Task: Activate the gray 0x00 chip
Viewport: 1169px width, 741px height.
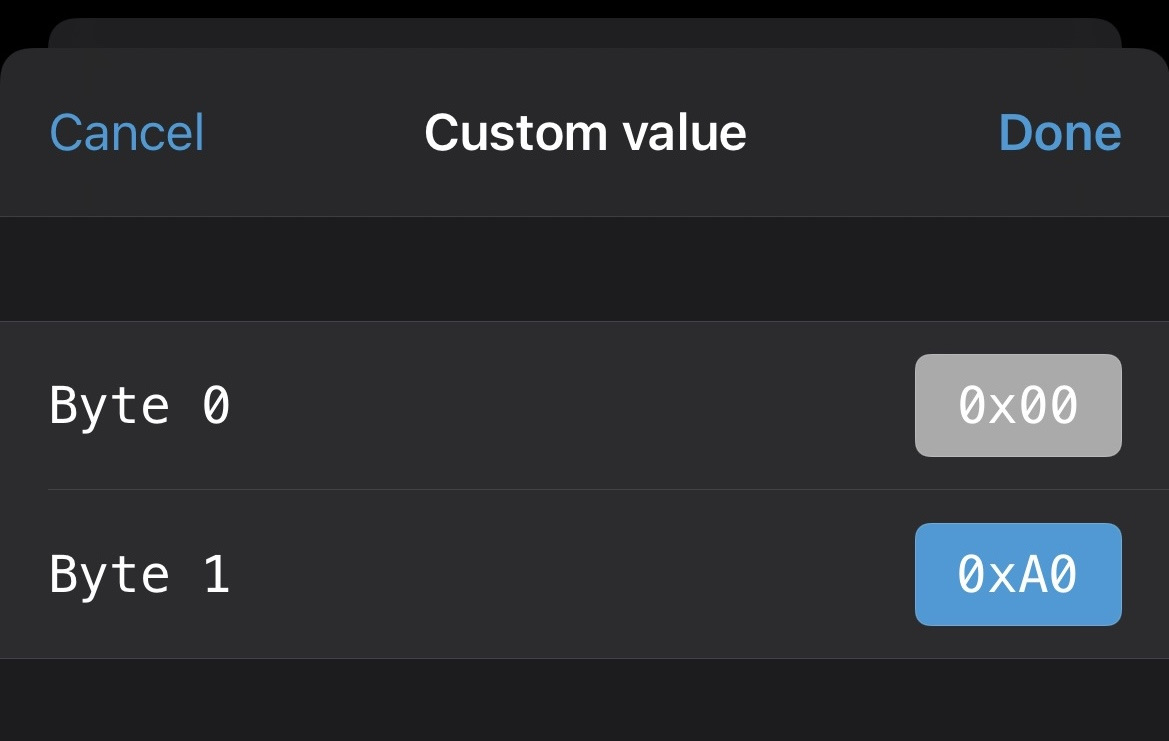Action: tap(1018, 405)
